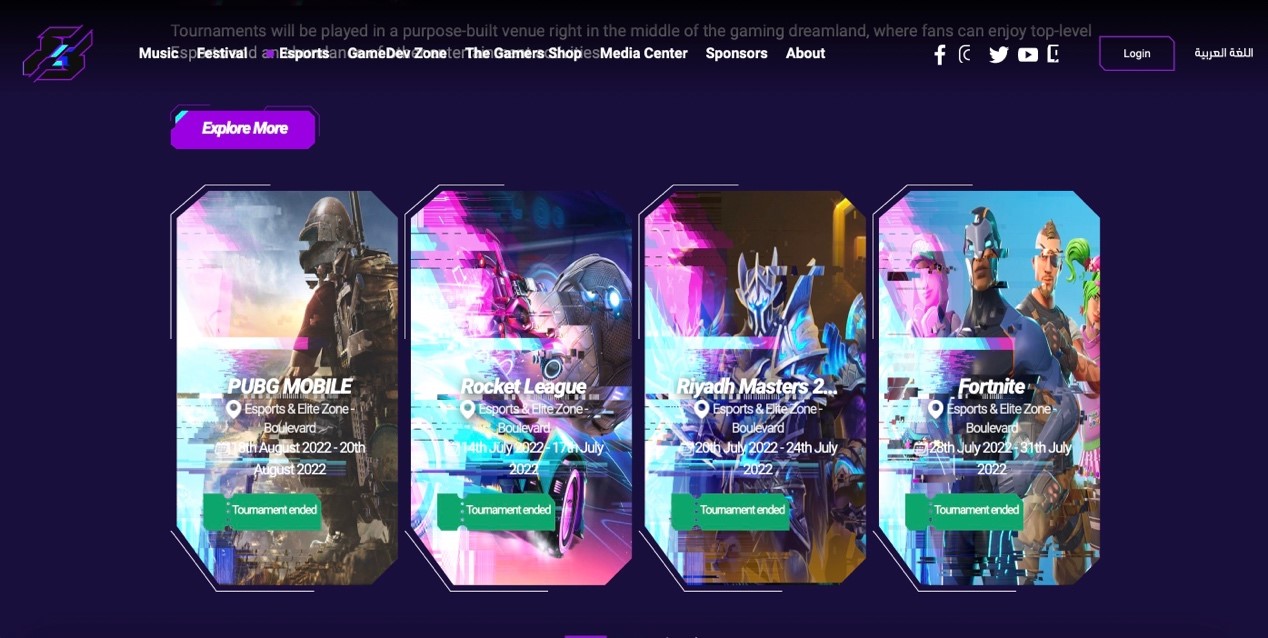This screenshot has height=638, width=1268.
Task: Visit The Gamers Shop page
Action: click(523, 53)
